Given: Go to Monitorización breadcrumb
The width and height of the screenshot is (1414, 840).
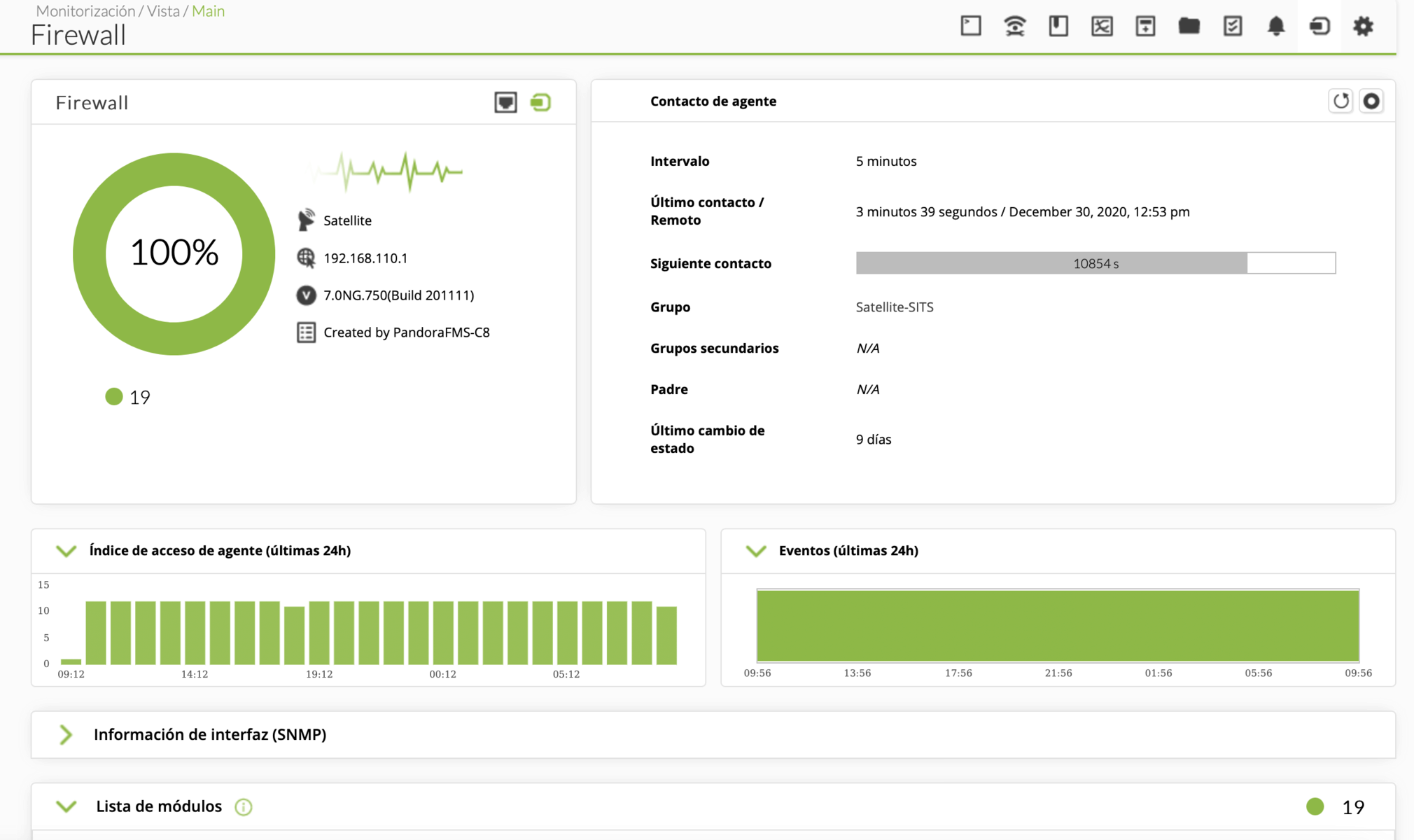Looking at the screenshot, I should point(85,10).
